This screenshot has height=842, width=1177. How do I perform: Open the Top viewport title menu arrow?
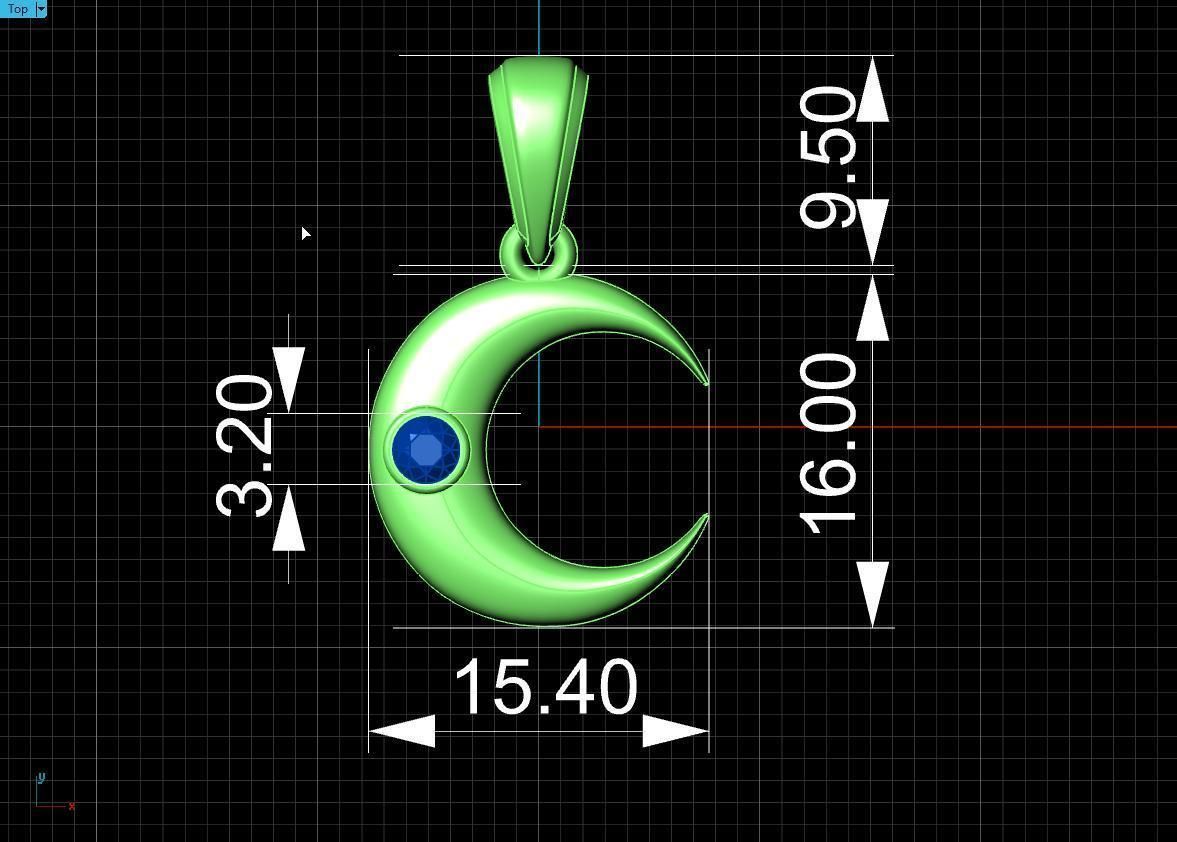41,9
